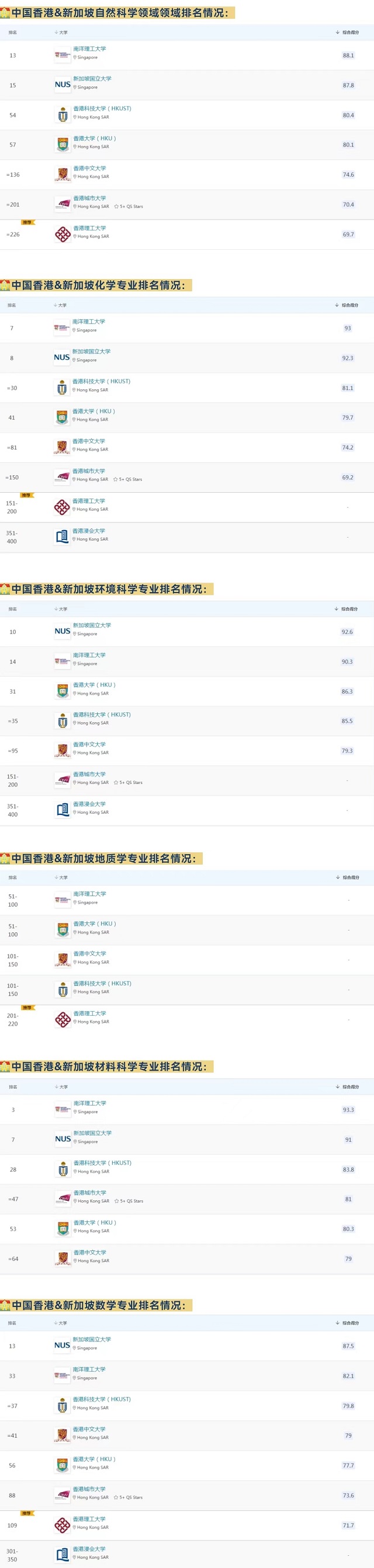This screenshot has width=374, height=1568.
Task: Click the HKUST crest in the natural sciences table
Action: coord(62,115)
